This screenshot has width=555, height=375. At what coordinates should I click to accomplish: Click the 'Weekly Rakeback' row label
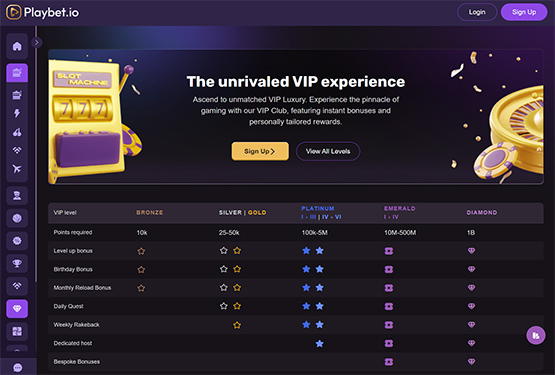pyautogui.click(x=76, y=325)
